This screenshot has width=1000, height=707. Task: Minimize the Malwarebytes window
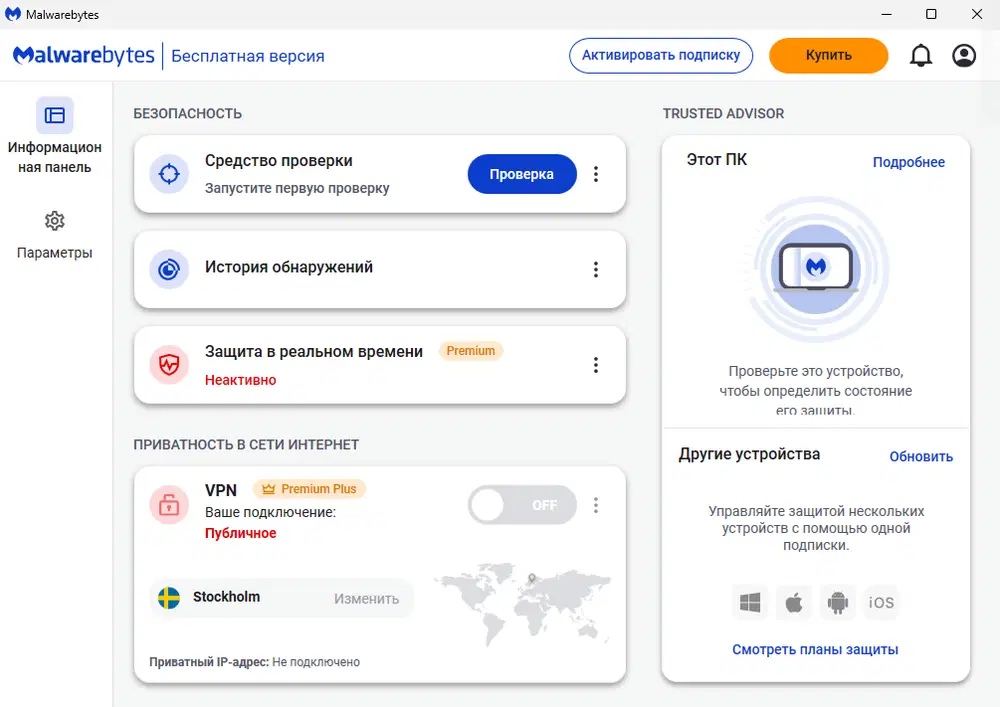(x=886, y=14)
